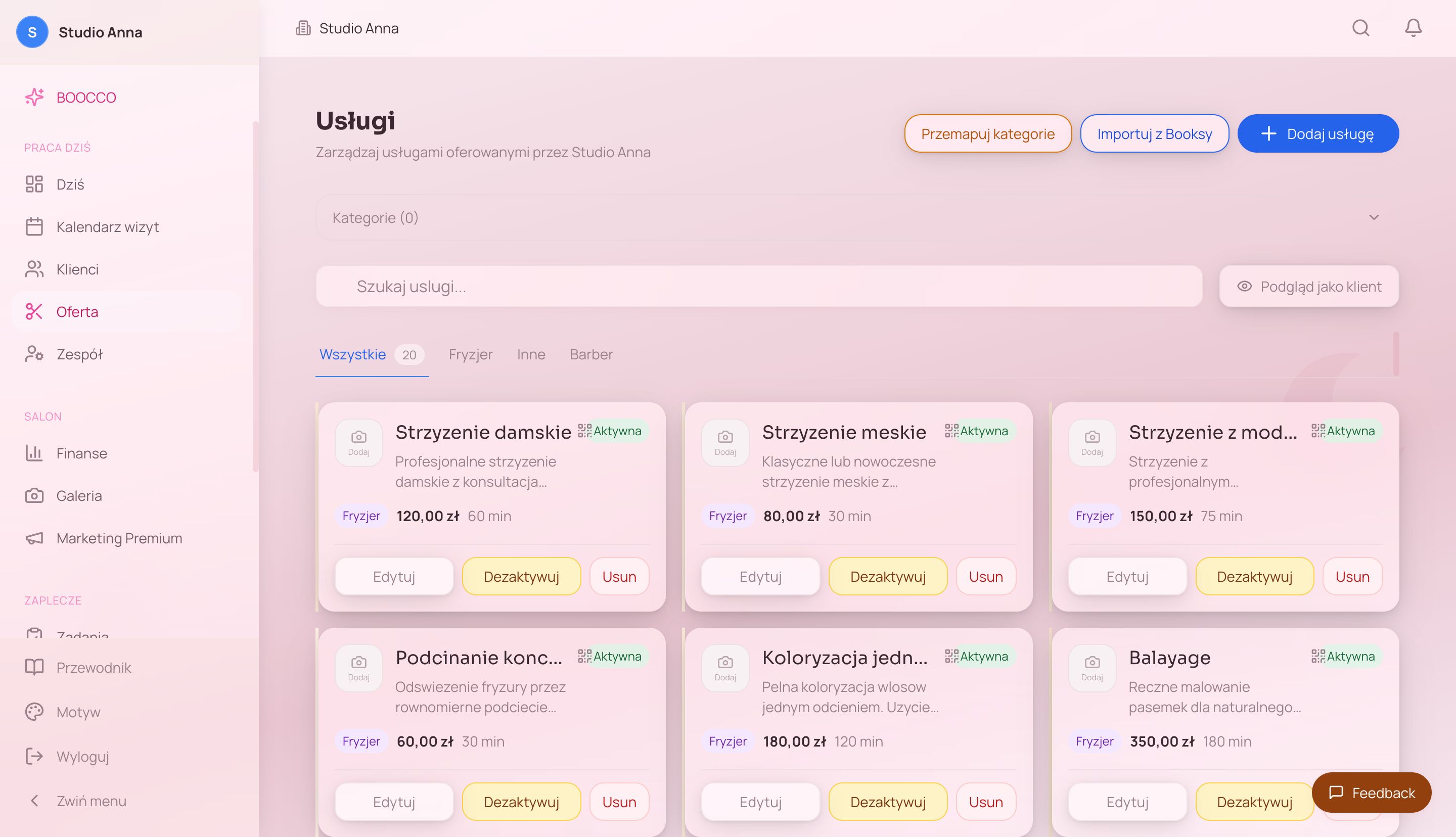Click QR code icon on Balayage
The image size is (1456, 837).
[1318, 656]
